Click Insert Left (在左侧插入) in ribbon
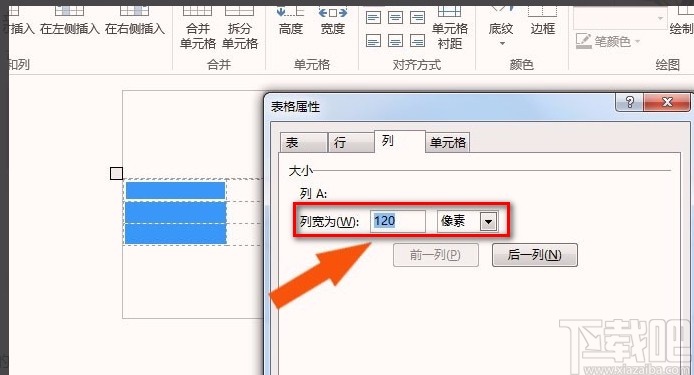The image size is (694, 375). point(69,21)
